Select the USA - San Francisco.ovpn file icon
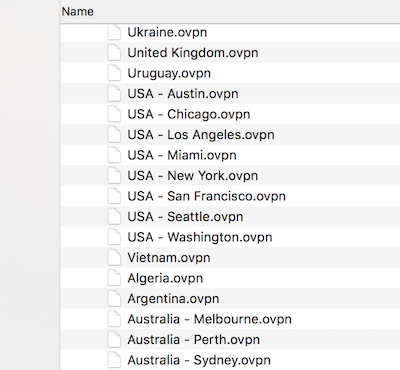This screenshot has height=370, width=400. click(x=114, y=196)
